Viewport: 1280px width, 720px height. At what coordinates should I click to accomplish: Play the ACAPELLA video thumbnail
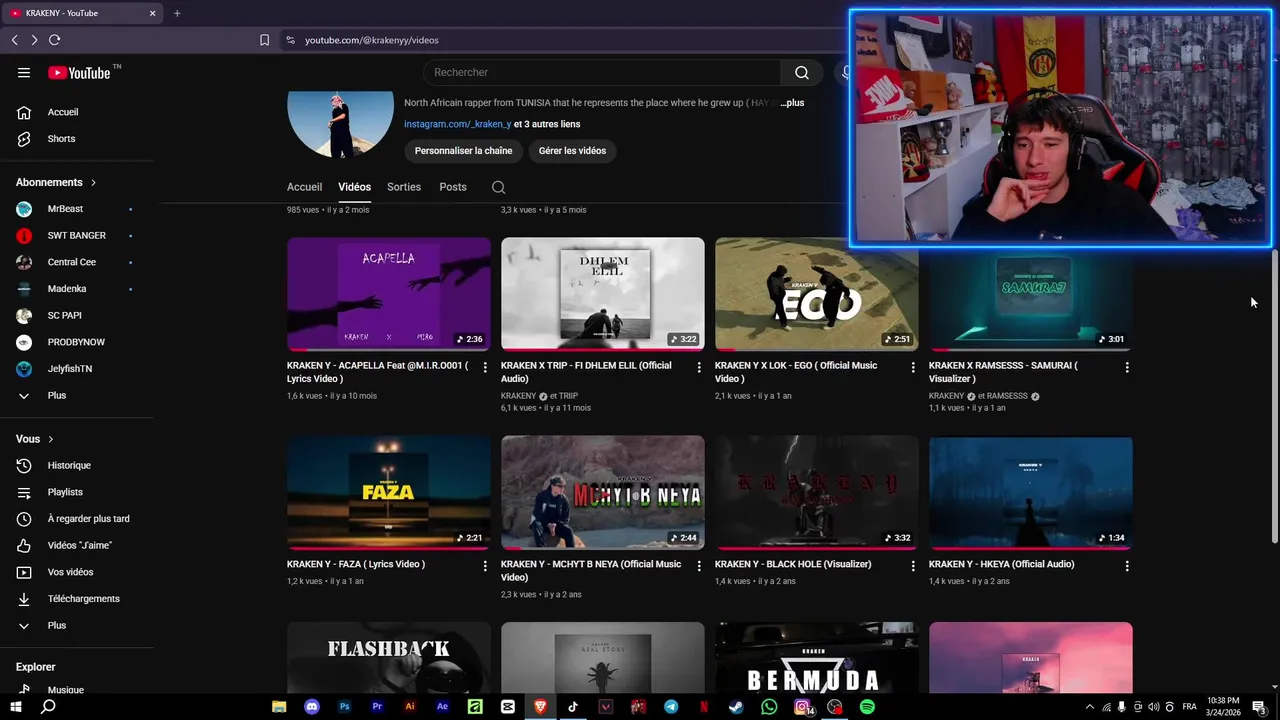pyautogui.click(x=389, y=294)
